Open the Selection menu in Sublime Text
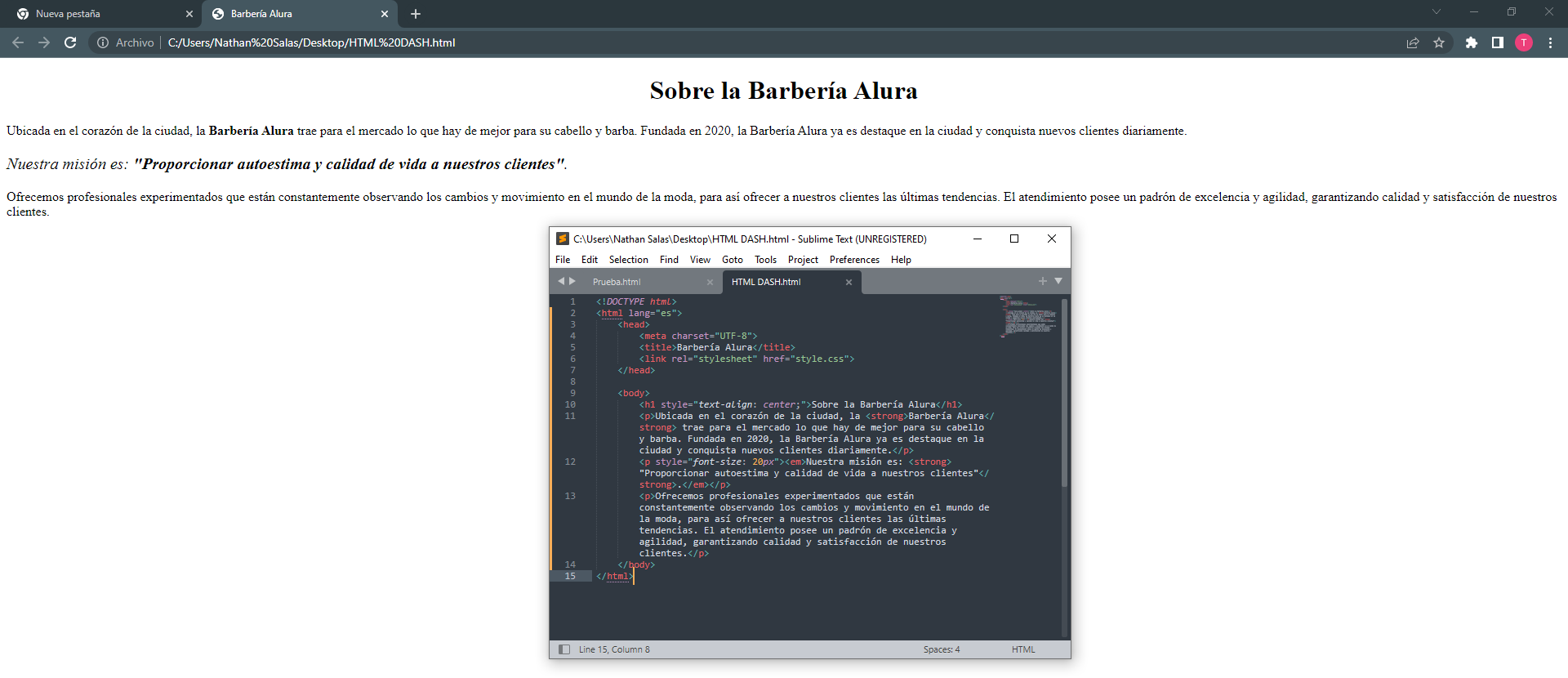Viewport: 1568px width, 678px height. [628, 260]
